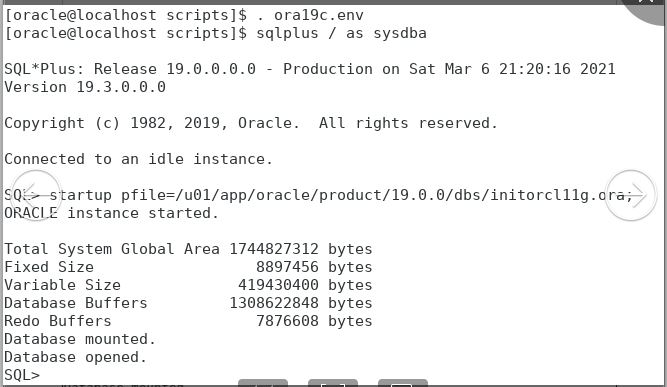Click the middle bottom viewer toolbar button
667x387 pixels.
coord(333,383)
